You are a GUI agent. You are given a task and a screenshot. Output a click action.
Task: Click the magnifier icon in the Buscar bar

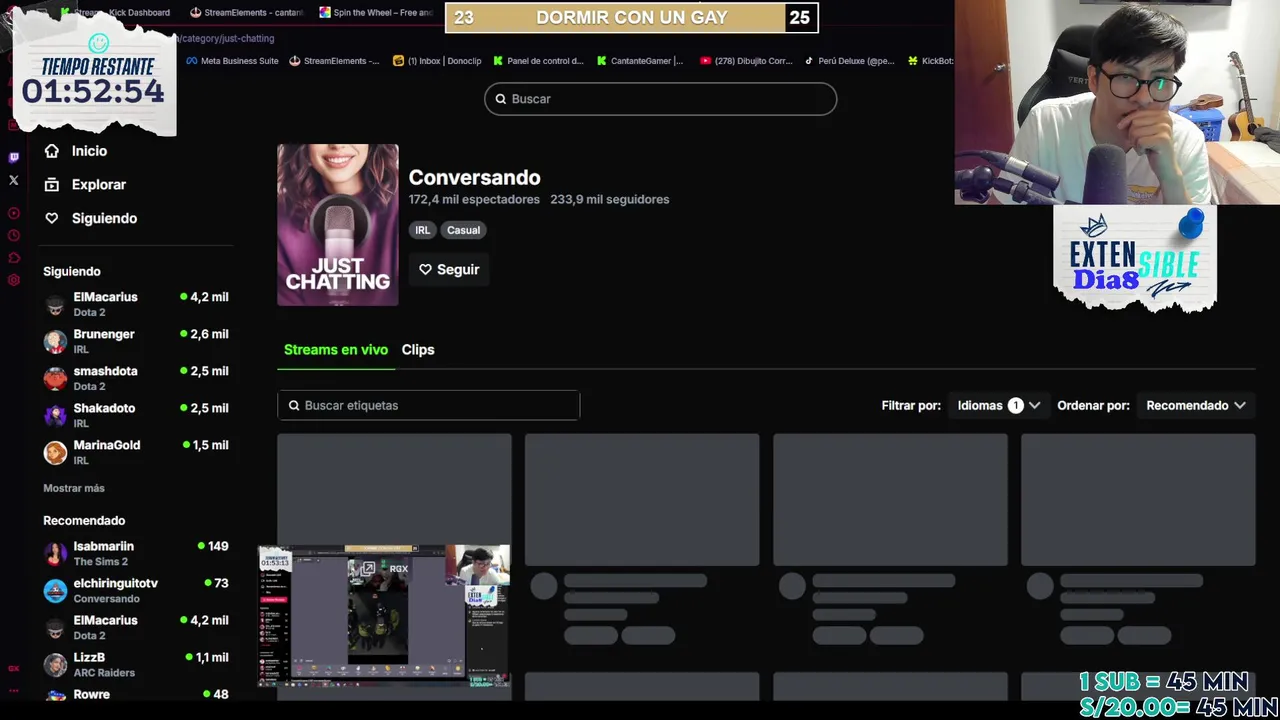pyautogui.click(x=501, y=99)
